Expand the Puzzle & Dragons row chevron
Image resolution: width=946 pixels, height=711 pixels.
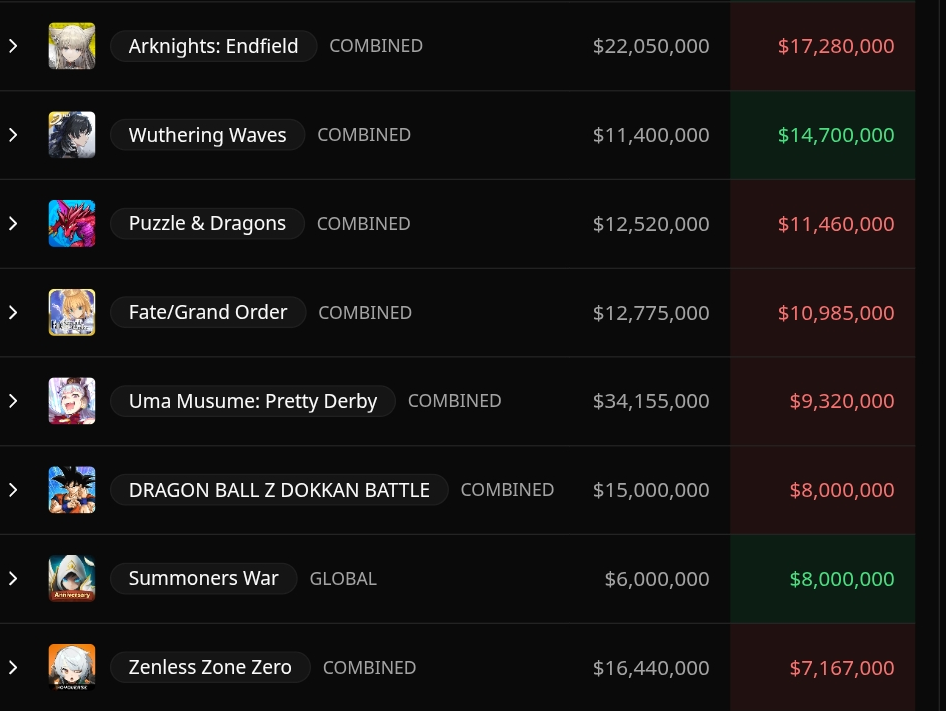tap(13, 223)
